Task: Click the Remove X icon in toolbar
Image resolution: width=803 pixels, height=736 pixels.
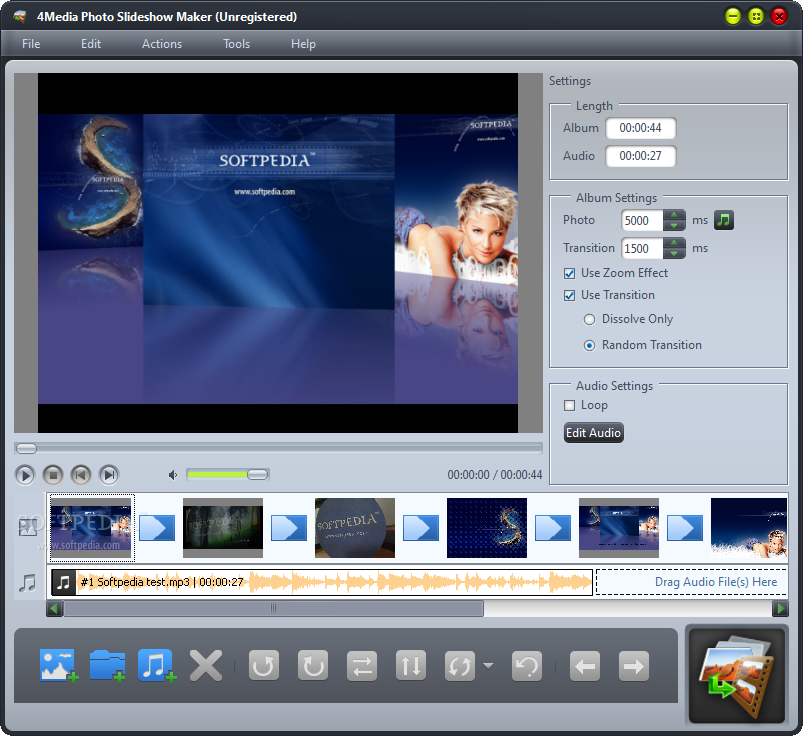Action: 206,666
